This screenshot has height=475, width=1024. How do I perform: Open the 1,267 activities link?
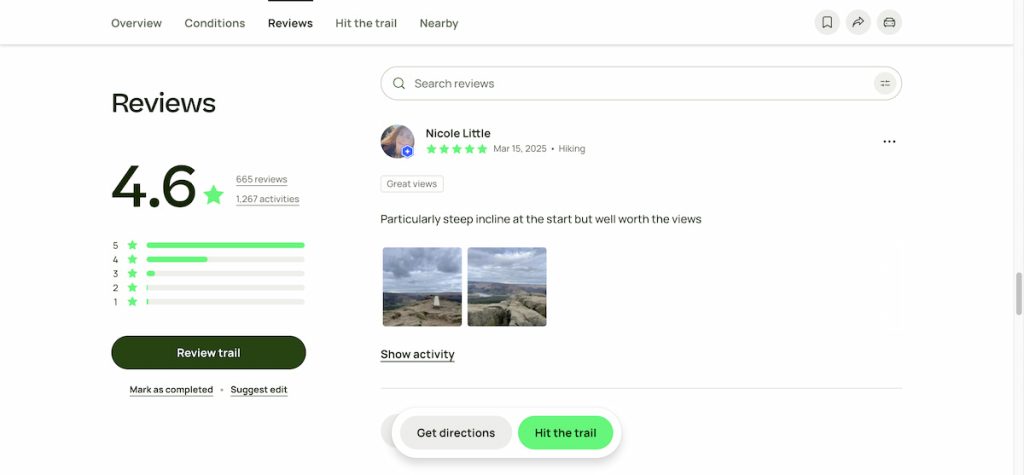(268, 199)
